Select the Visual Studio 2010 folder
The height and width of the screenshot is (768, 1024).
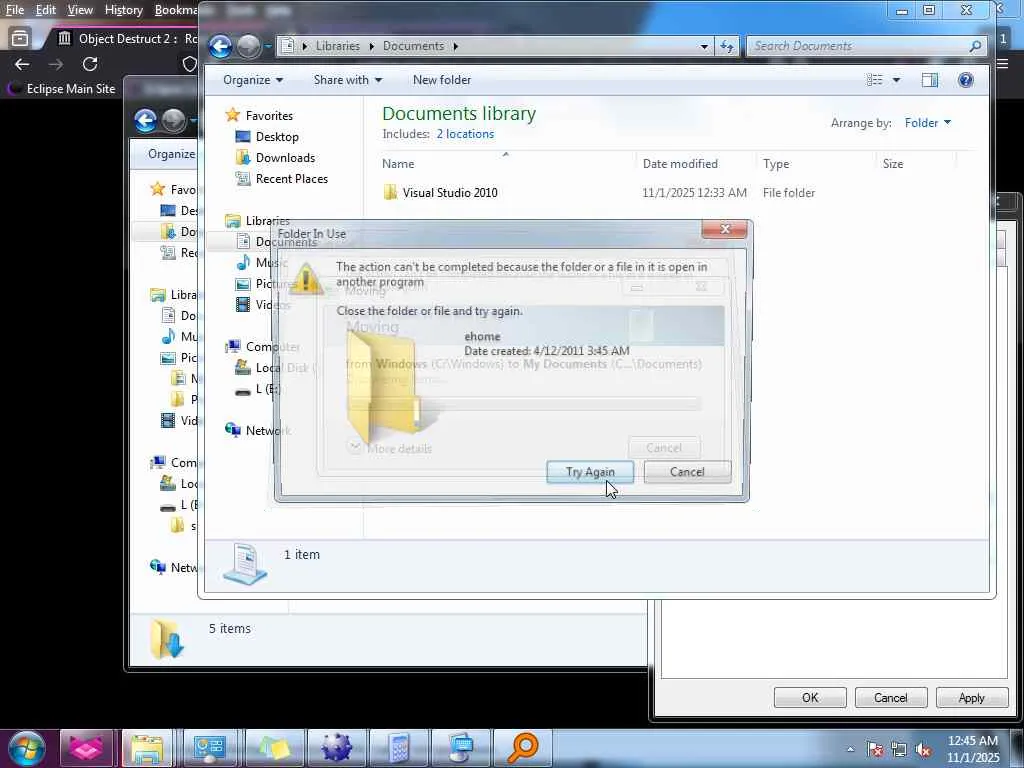coord(450,193)
